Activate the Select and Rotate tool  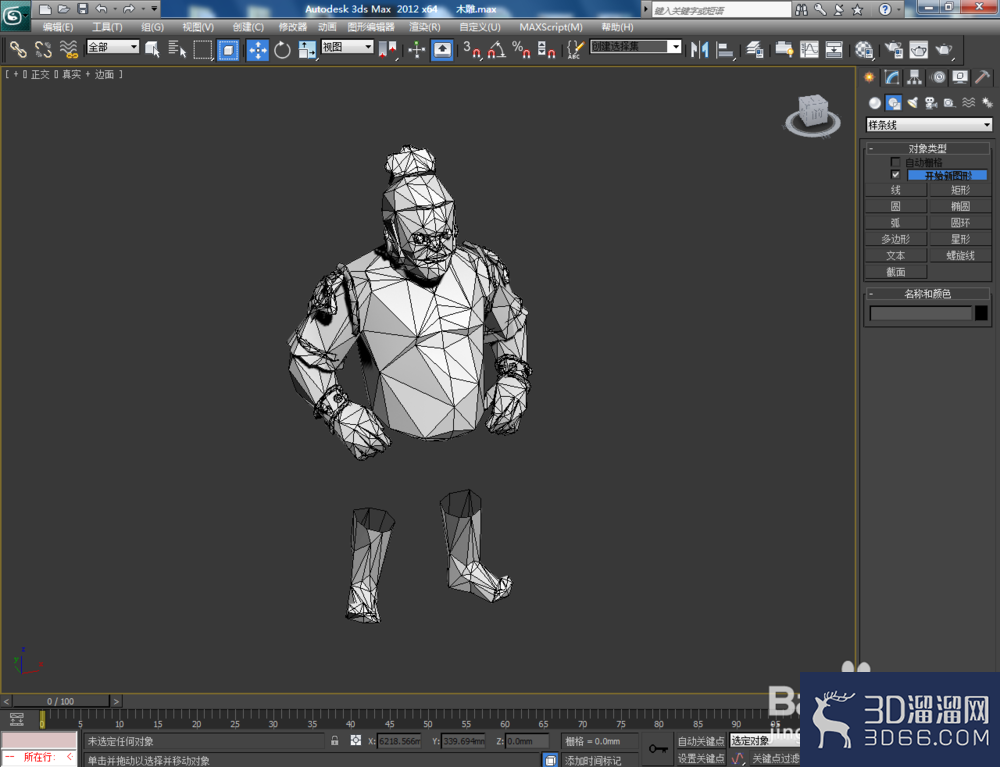[x=282, y=49]
